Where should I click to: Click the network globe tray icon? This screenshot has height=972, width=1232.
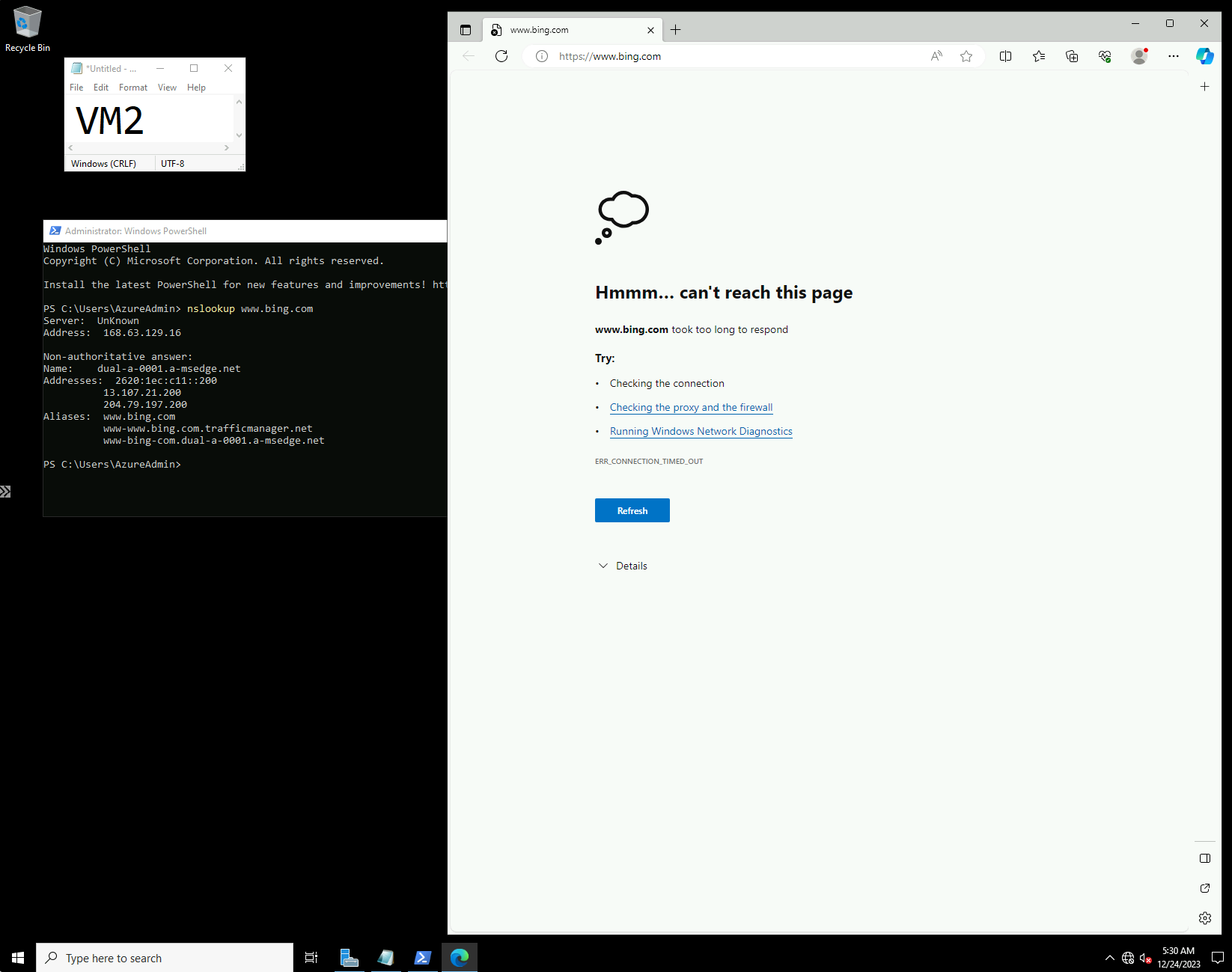click(x=1128, y=958)
